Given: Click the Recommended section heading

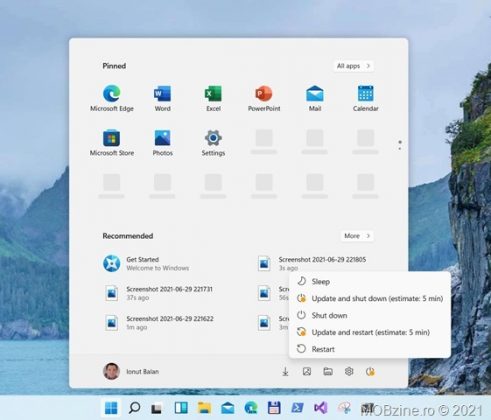Looking at the screenshot, I should pos(128,236).
